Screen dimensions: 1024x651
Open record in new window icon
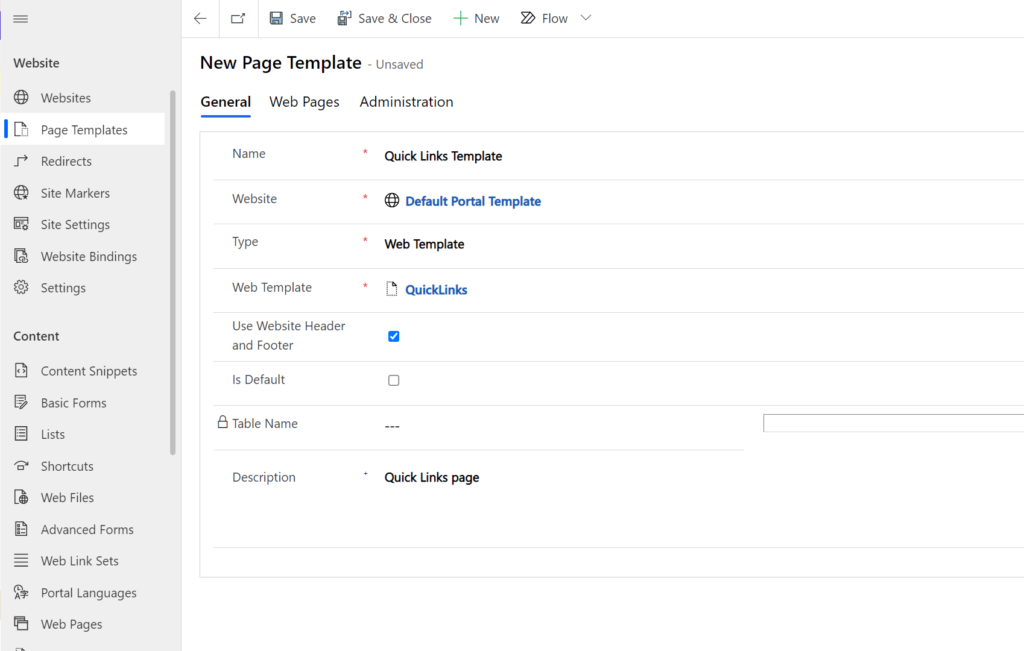coord(238,18)
